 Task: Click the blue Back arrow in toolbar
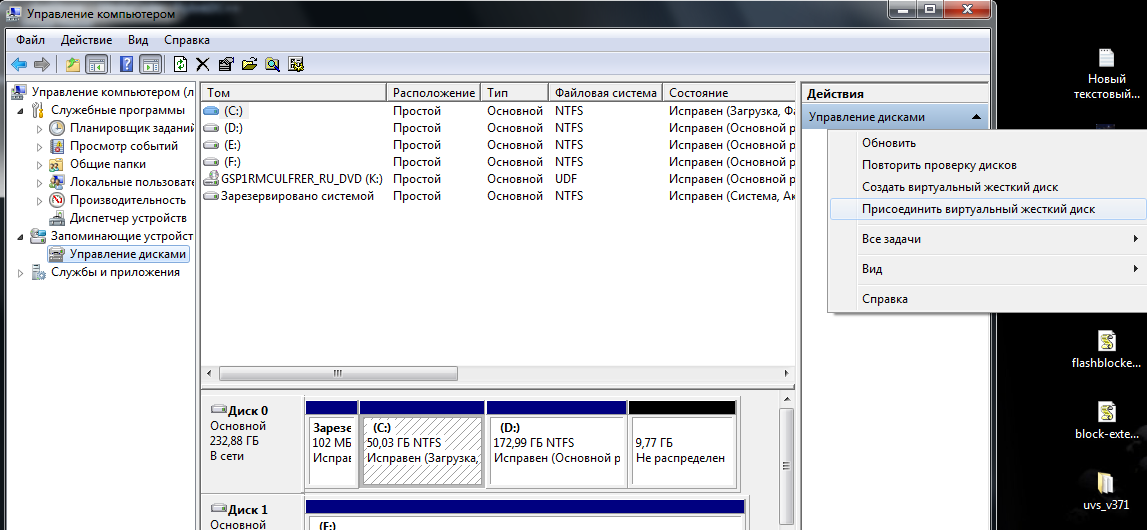pos(19,64)
